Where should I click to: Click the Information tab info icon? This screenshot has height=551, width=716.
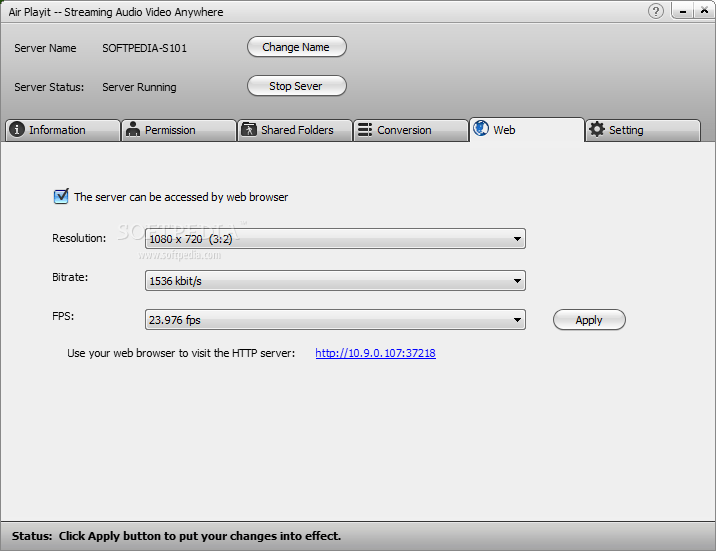17,129
